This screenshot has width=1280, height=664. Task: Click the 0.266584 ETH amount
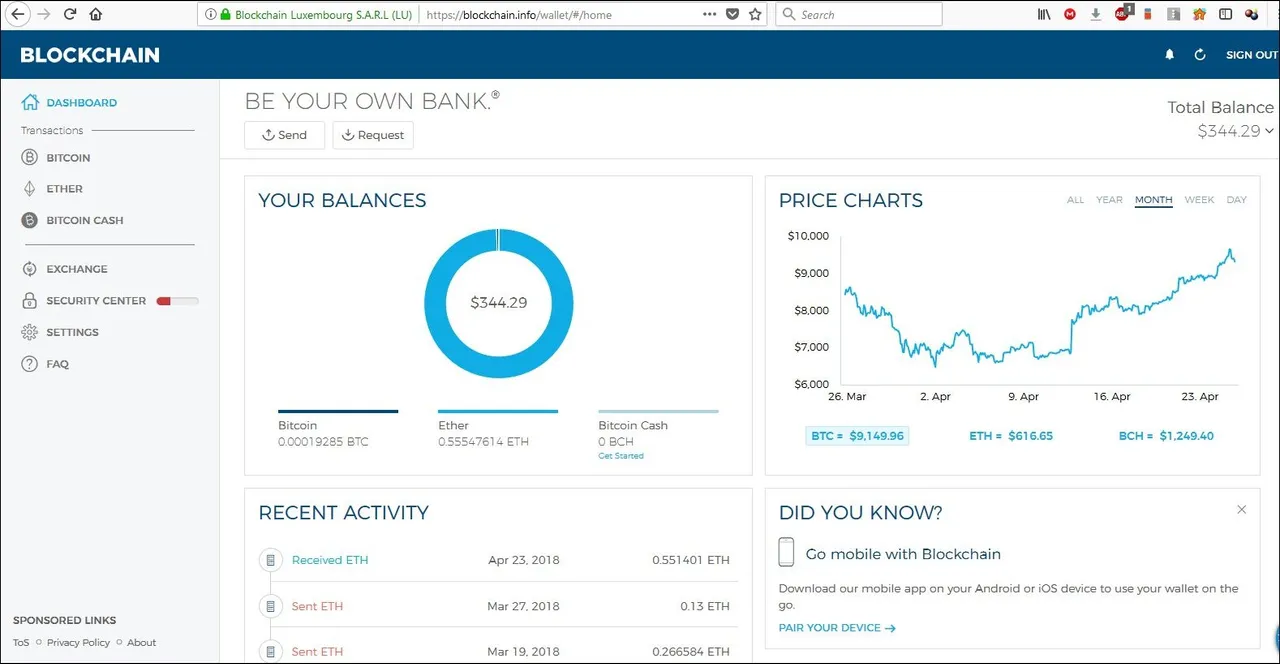click(691, 652)
